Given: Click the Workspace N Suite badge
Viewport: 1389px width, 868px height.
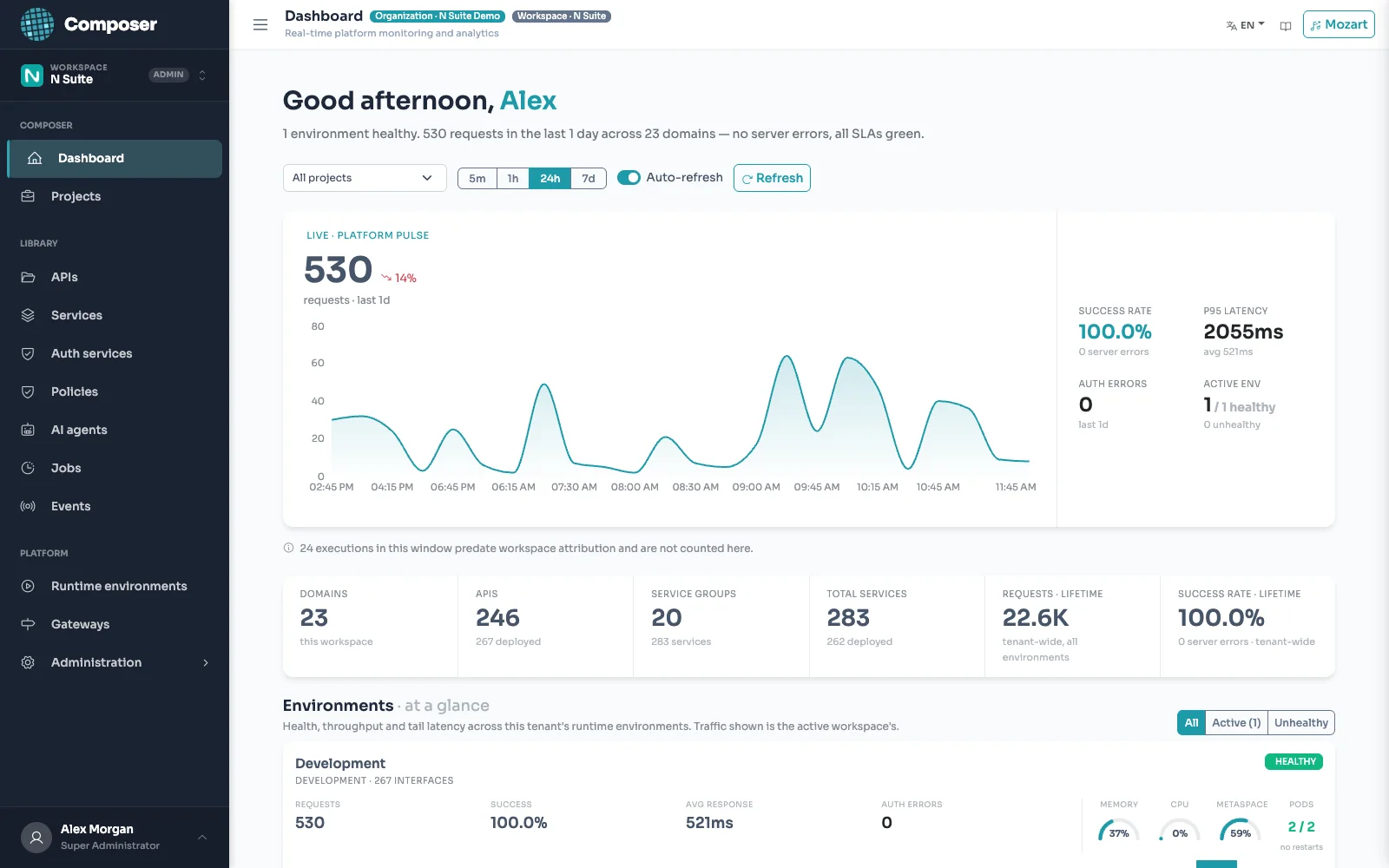Looking at the screenshot, I should tap(562, 16).
